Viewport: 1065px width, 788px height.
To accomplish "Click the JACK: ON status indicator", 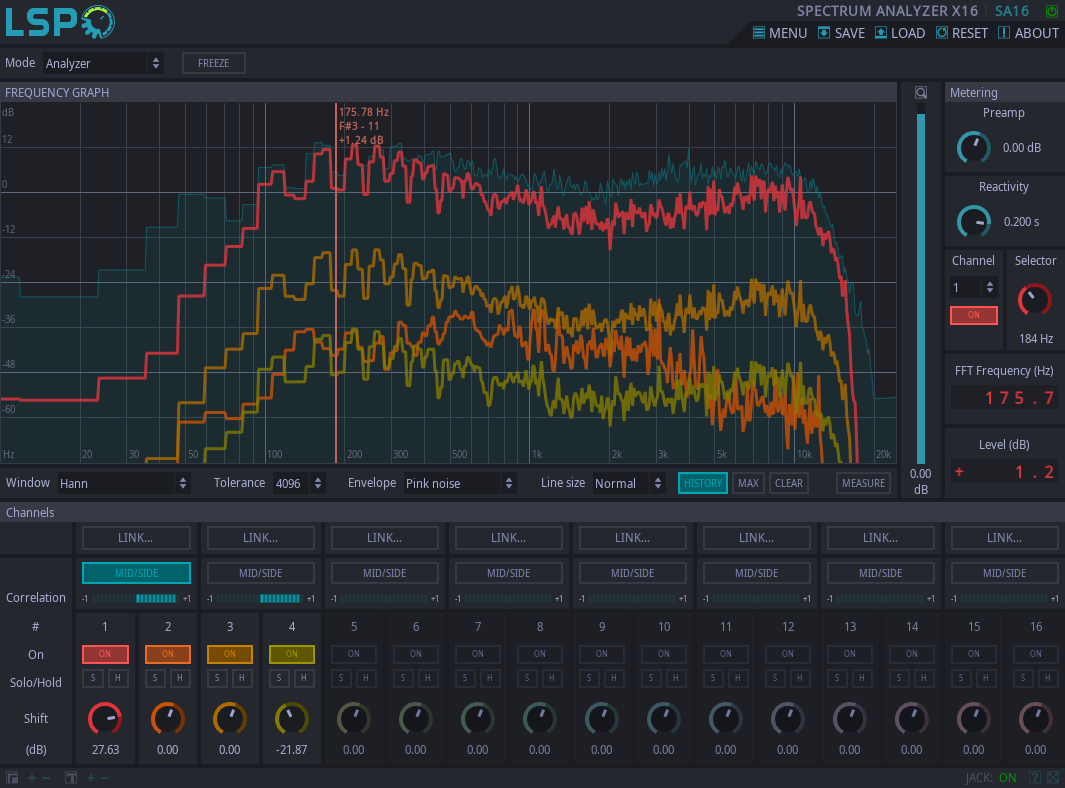I will click(991, 778).
